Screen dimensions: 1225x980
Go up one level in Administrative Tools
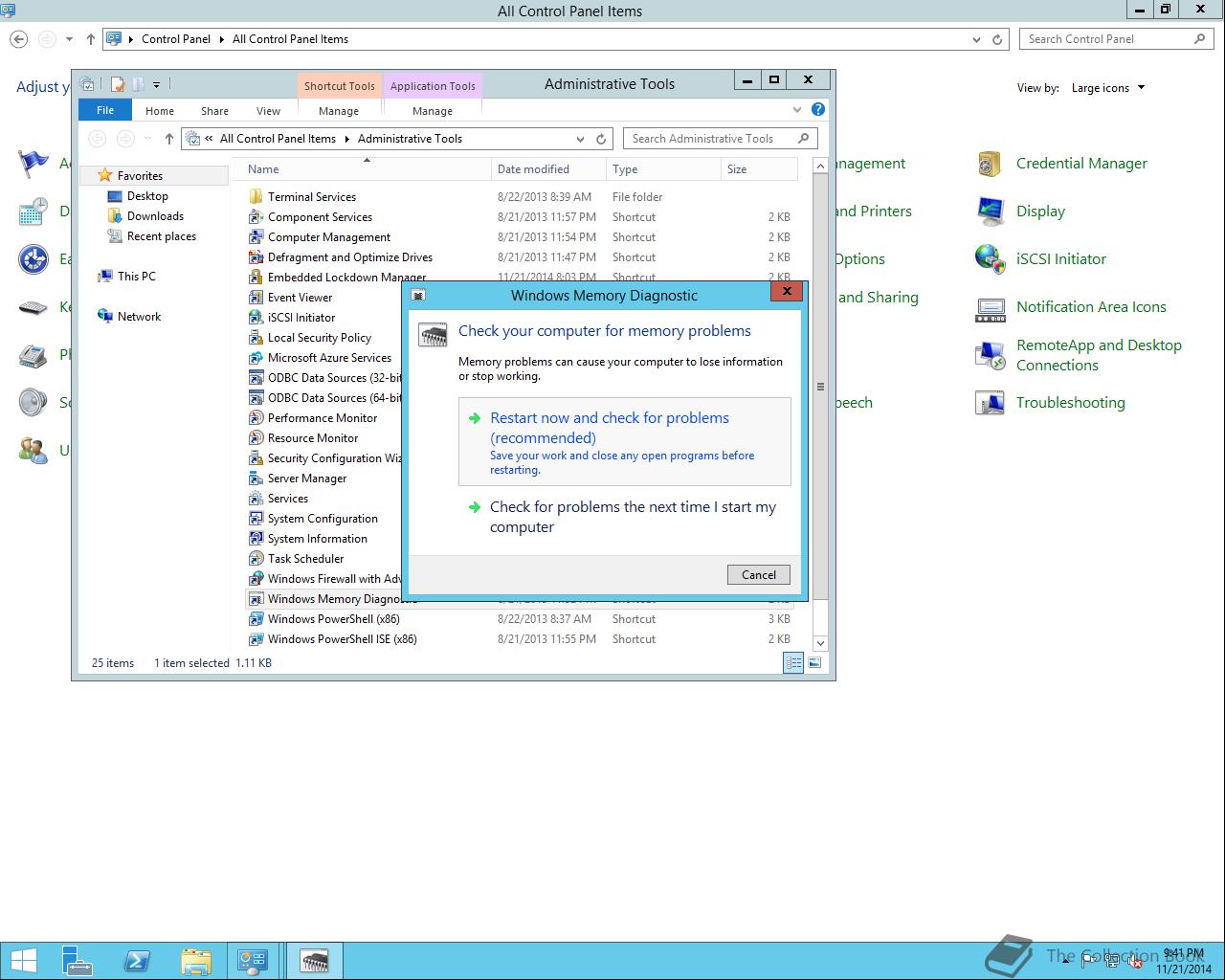pos(169,139)
